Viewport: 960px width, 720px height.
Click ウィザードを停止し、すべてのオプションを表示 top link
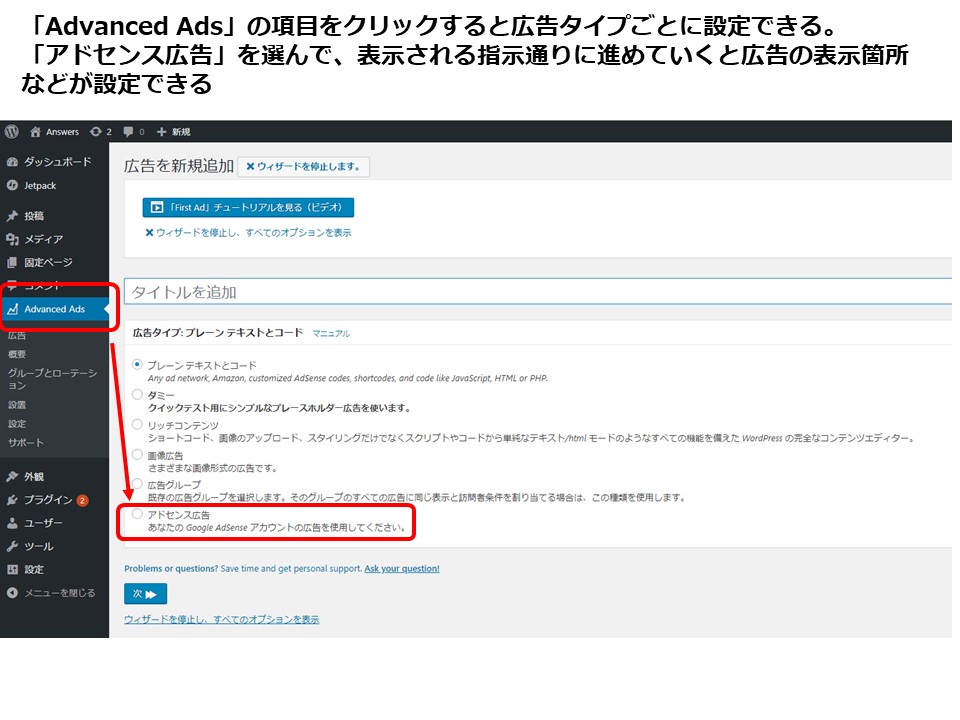tap(248, 233)
